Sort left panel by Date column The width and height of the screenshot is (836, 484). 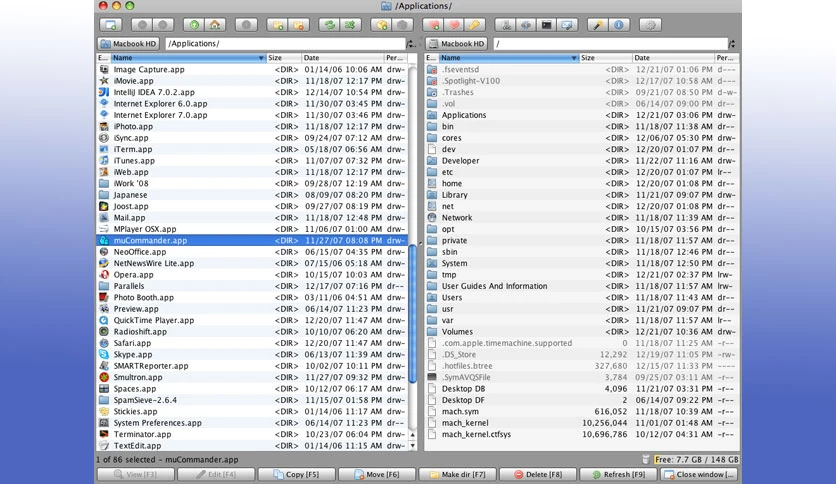click(x=342, y=58)
